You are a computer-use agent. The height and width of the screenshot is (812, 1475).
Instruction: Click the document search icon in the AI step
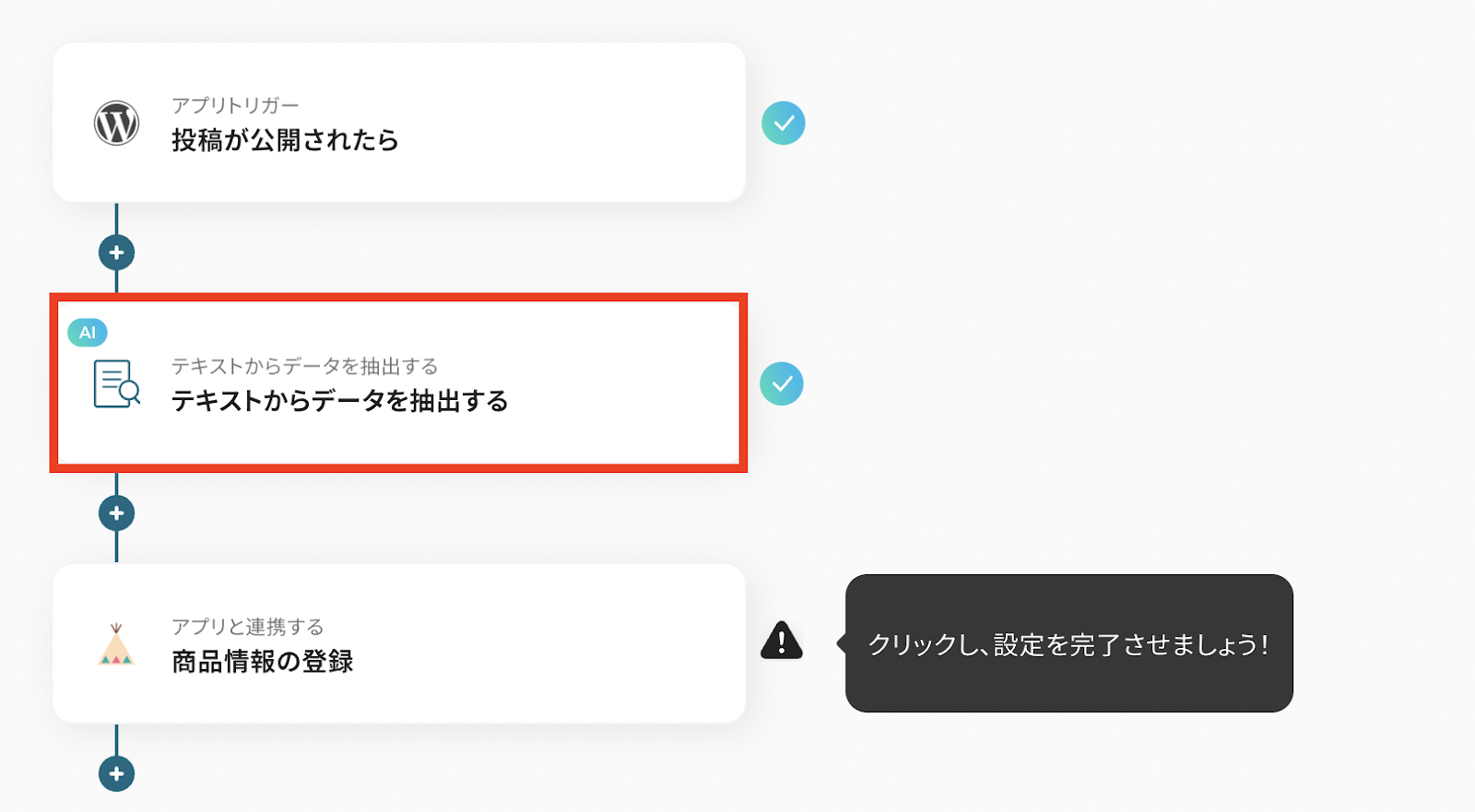tap(117, 383)
